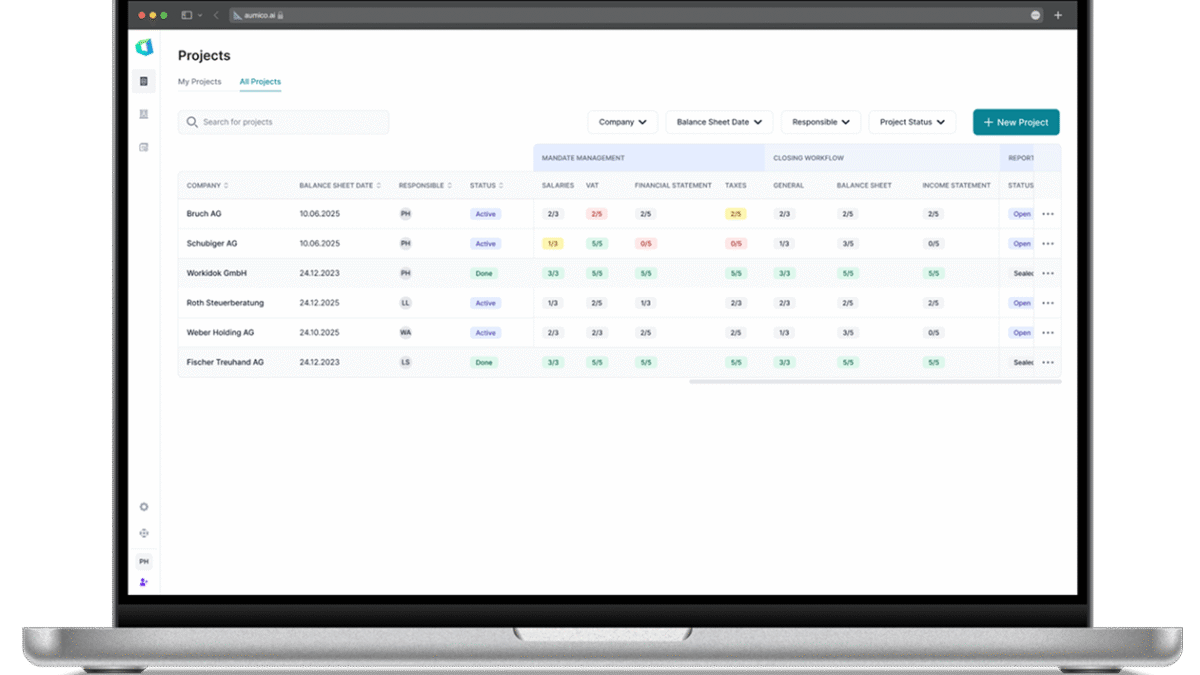
Task: Click the New Project button
Action: (1016, 122)
